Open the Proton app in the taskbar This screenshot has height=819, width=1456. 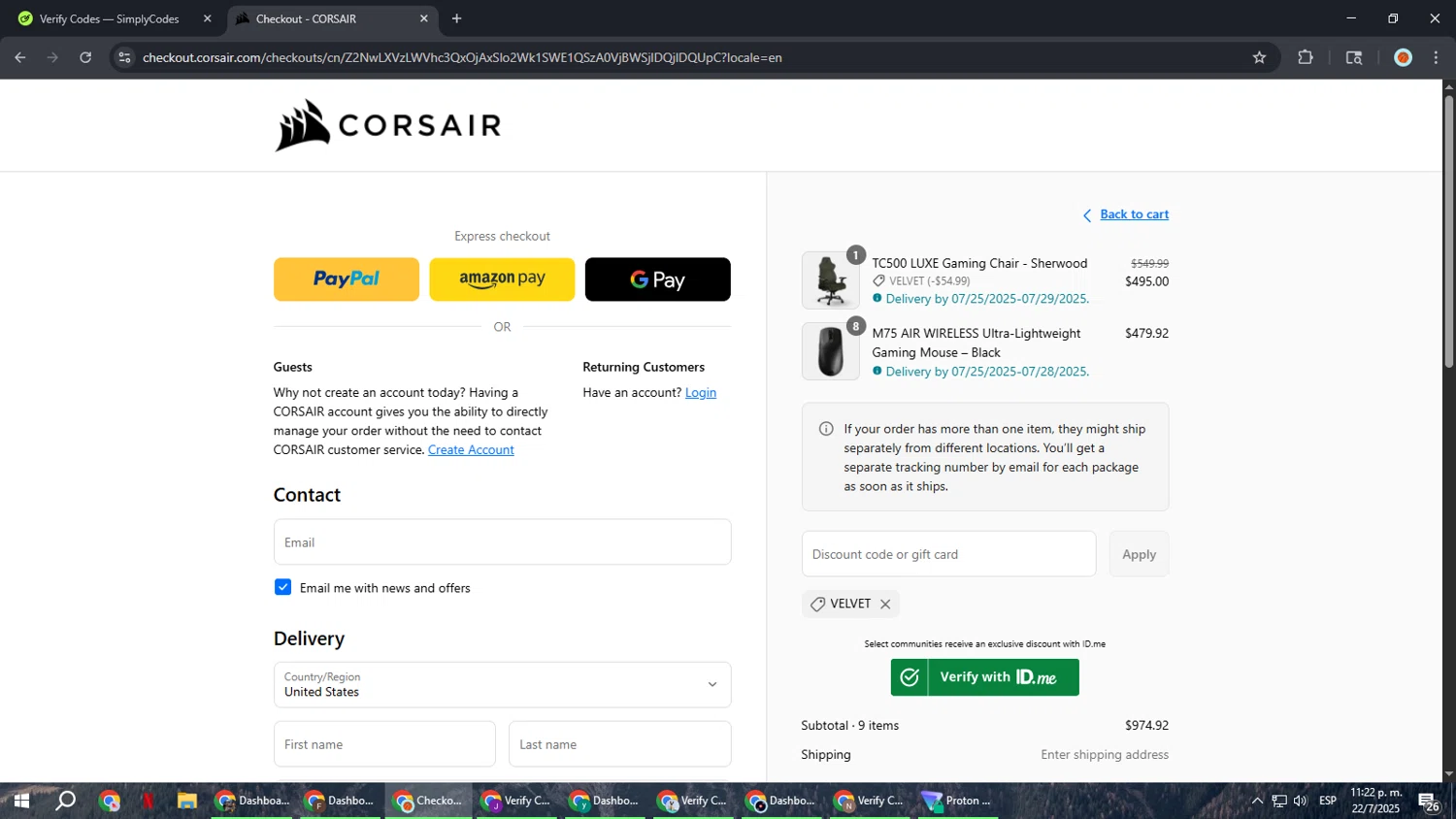click(958, 801)
